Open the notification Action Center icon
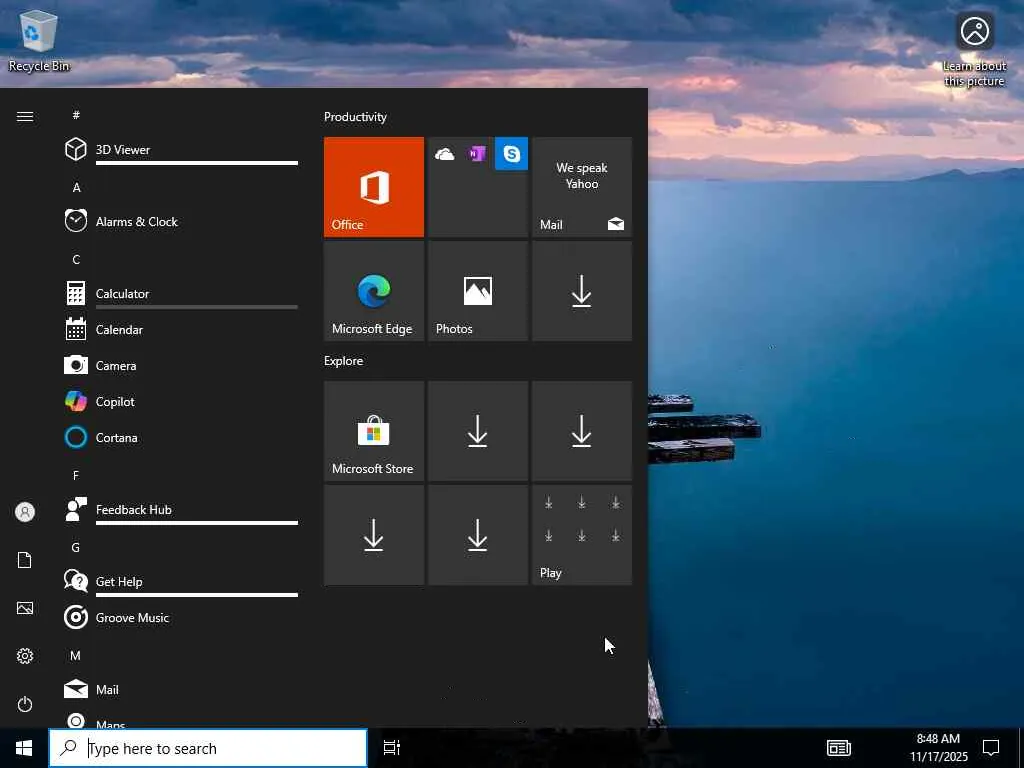The image size is (1024, 768). tap(991, 748)
